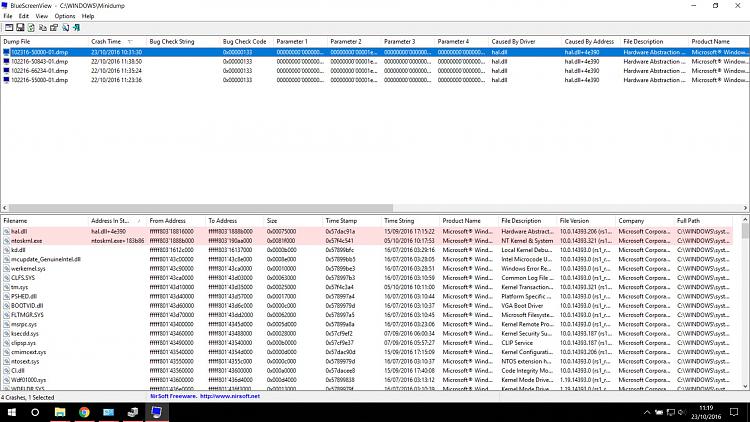Select crash time 22/10/2016 11:23:36
This screenshot has width=750, height=422.
pos(116,80)
